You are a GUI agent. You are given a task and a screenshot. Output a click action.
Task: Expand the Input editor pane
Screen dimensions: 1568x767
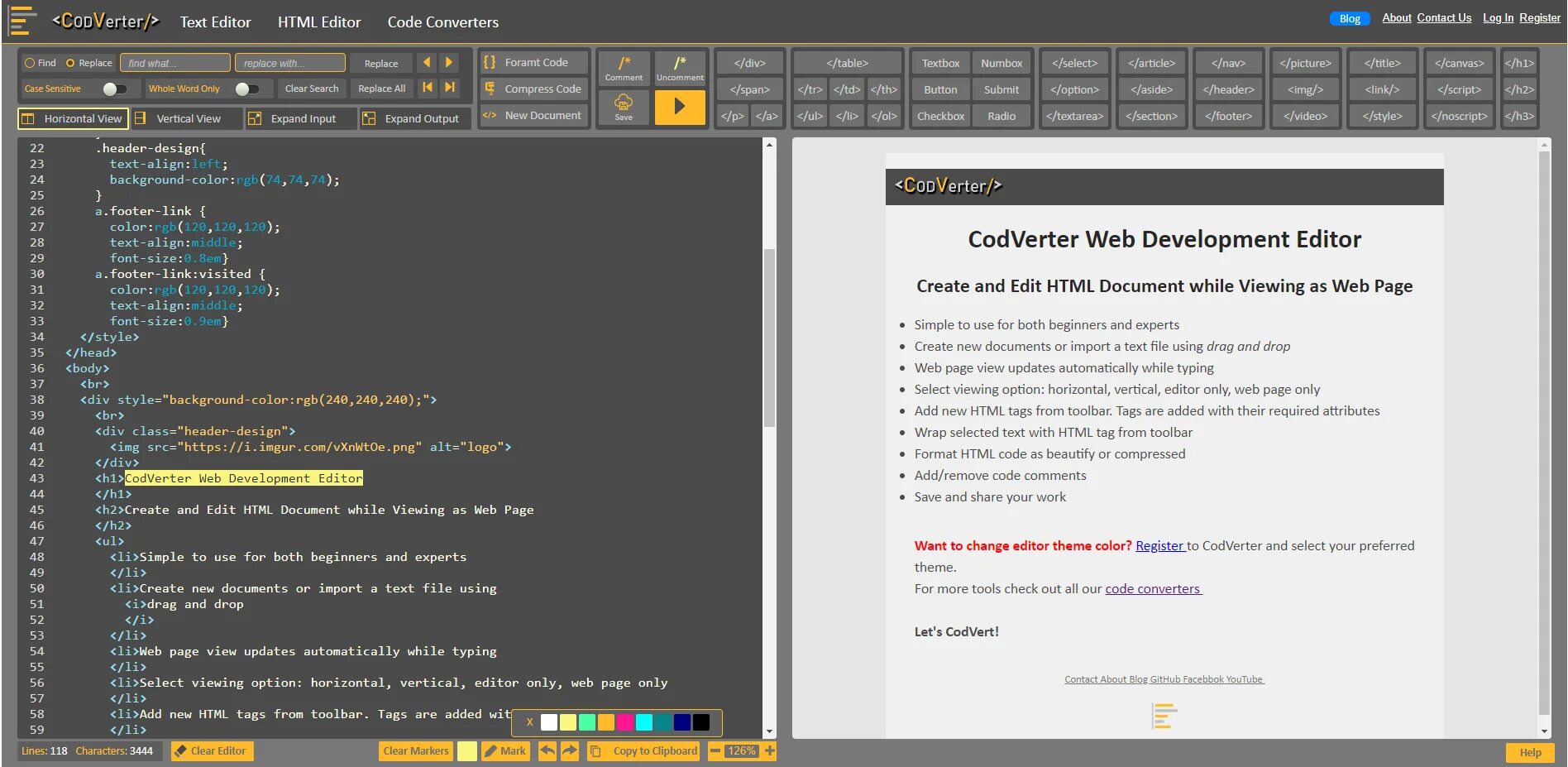(301, 118)
